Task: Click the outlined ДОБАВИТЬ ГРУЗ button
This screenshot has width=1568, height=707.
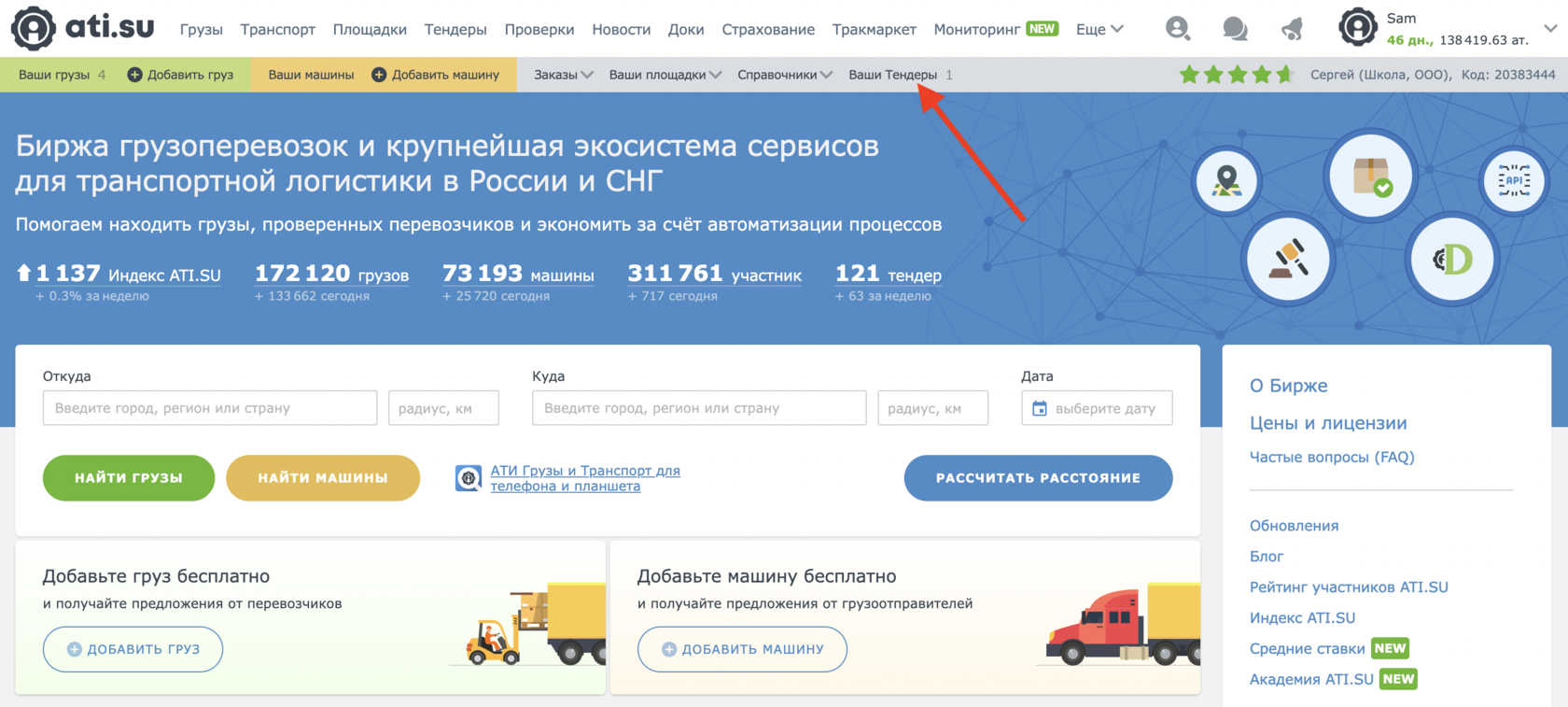Action: pyautogui.click(x=133, y=649)
